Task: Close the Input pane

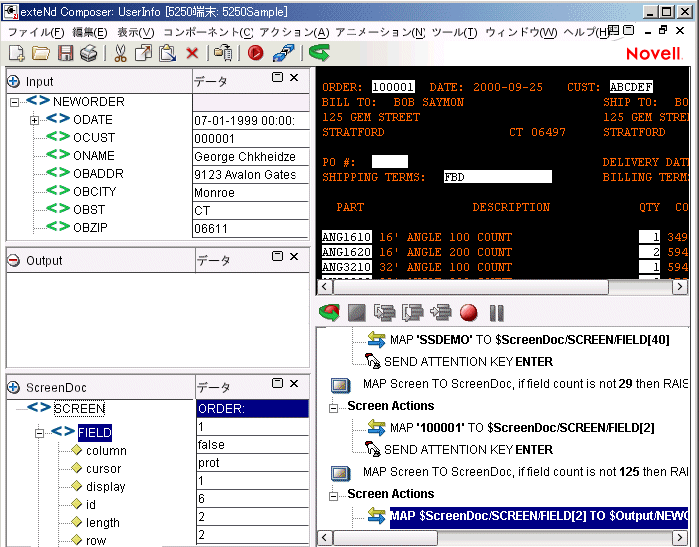Action: coord(294,78)
